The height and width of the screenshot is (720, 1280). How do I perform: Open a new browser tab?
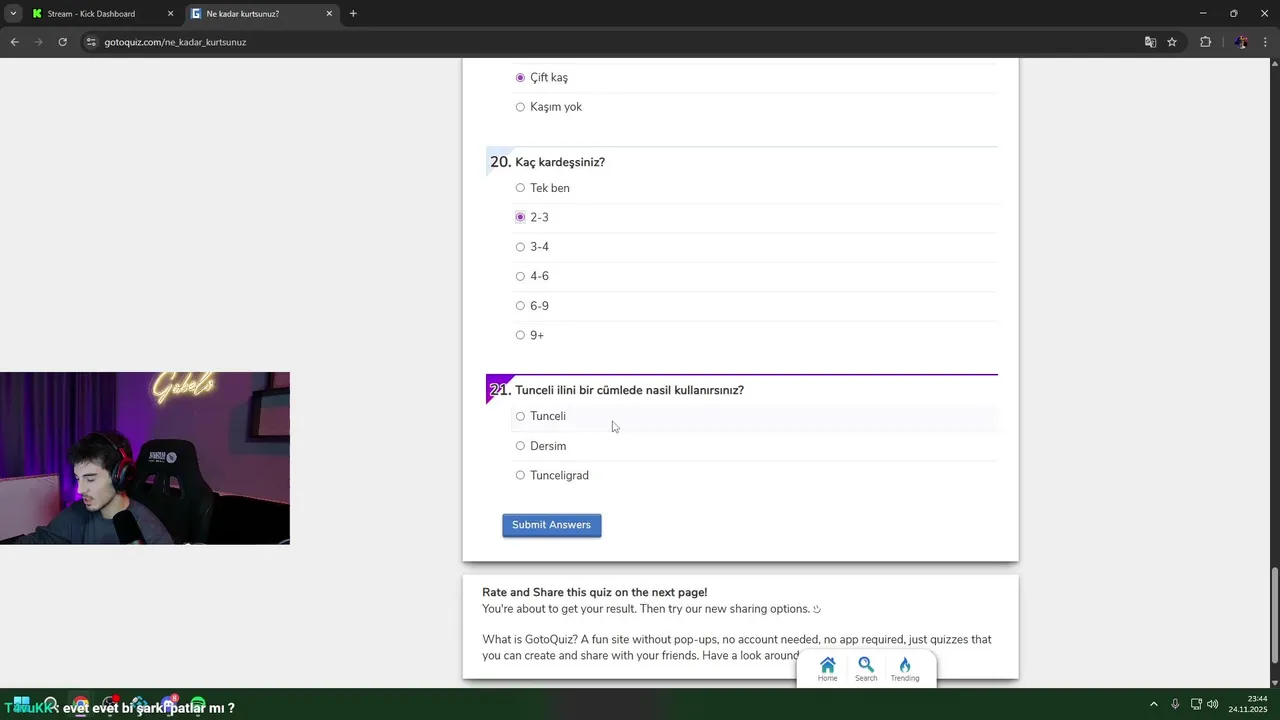(353, 14)
